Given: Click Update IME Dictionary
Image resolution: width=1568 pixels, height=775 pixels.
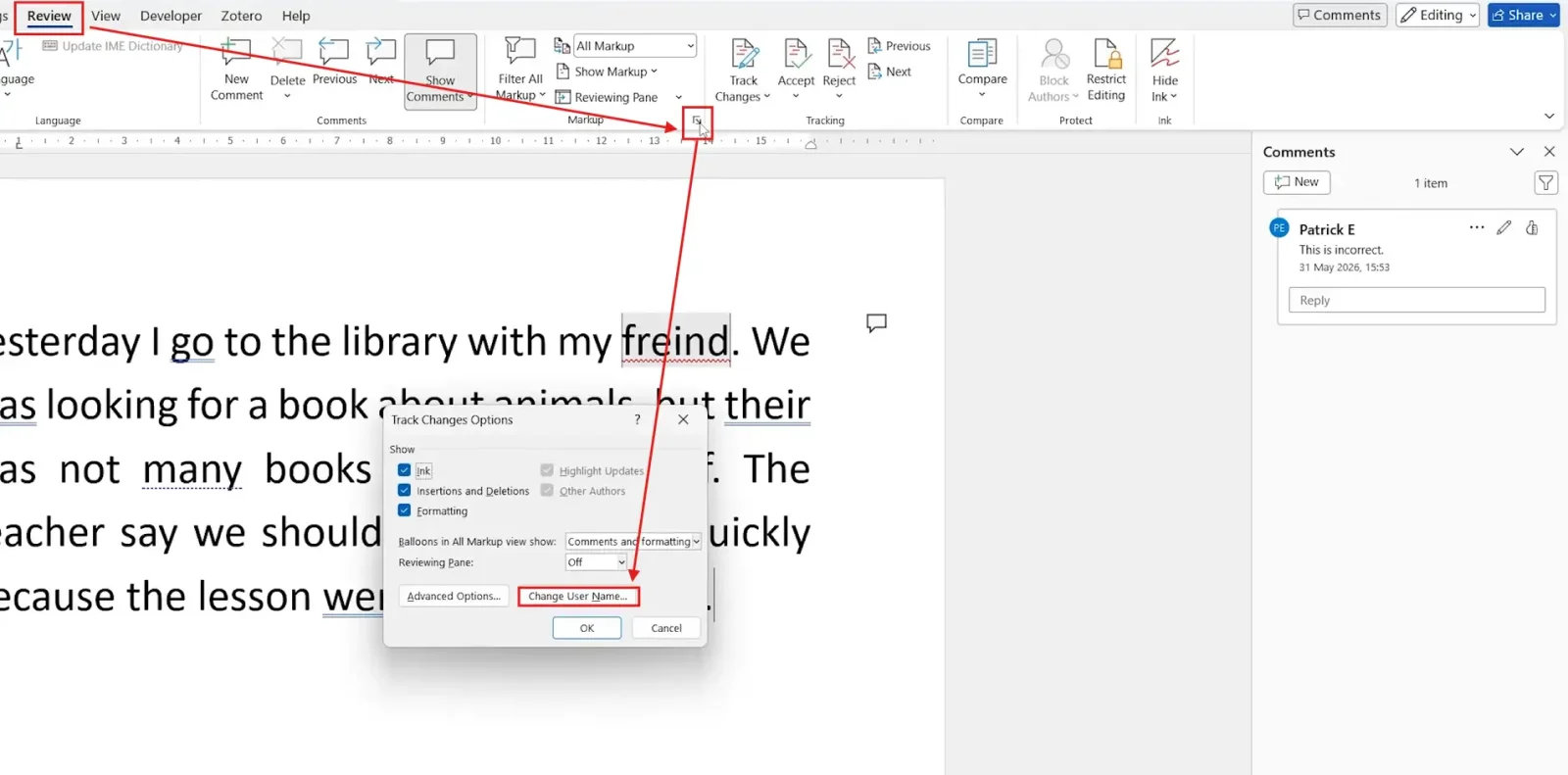Looking at the screenshot, I should [x=113, y=46].
